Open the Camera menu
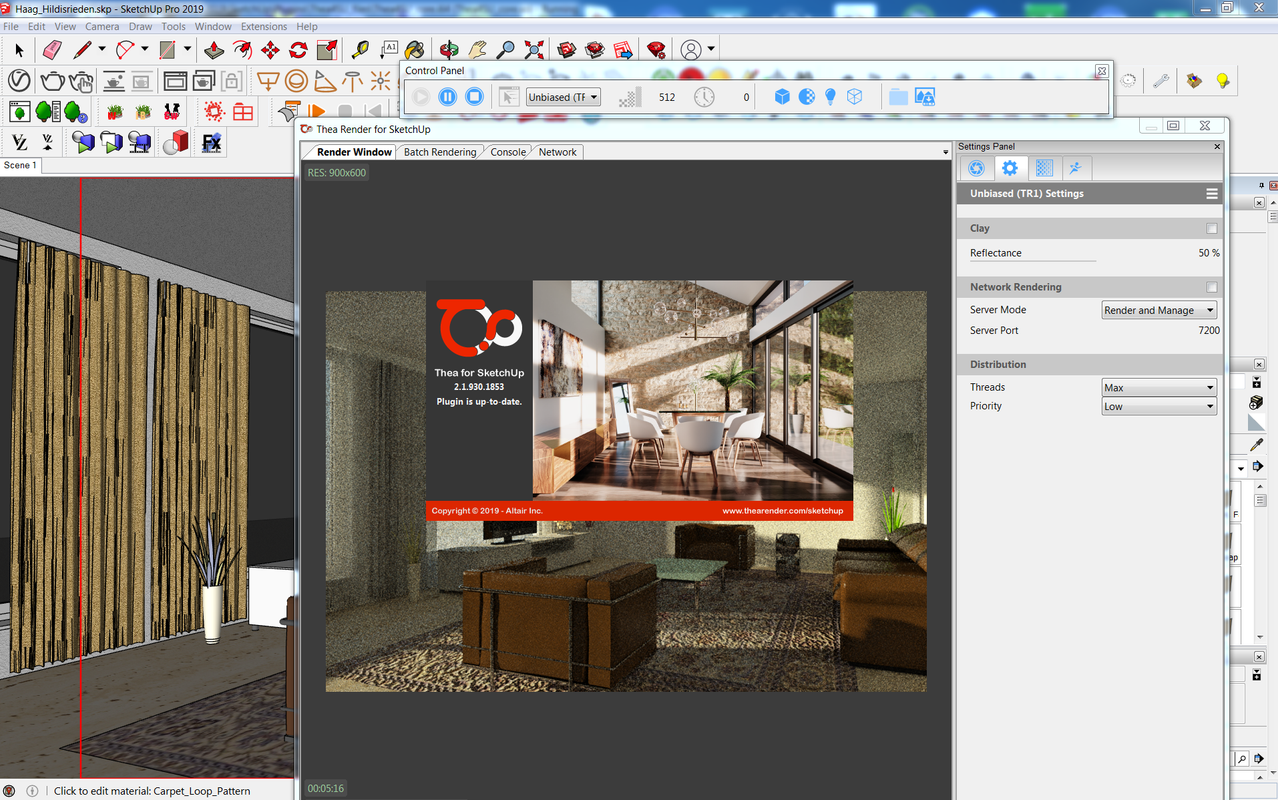1278x800 pixels. point(102,27)
